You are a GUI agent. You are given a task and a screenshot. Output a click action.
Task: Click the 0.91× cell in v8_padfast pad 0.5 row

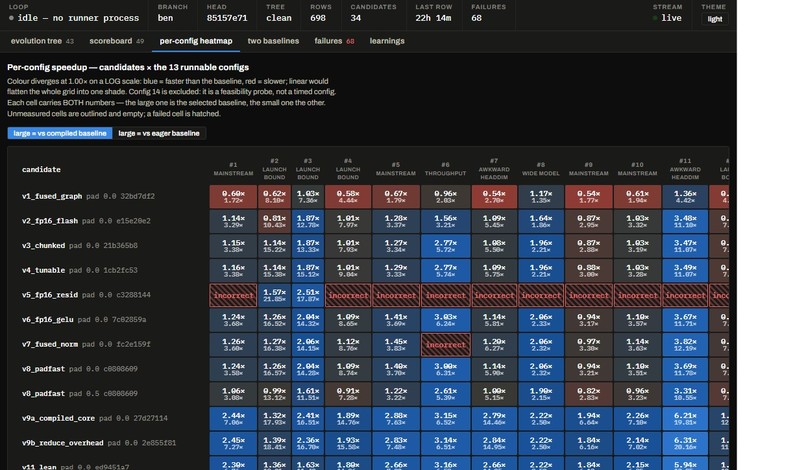click(x=347, y=394)
